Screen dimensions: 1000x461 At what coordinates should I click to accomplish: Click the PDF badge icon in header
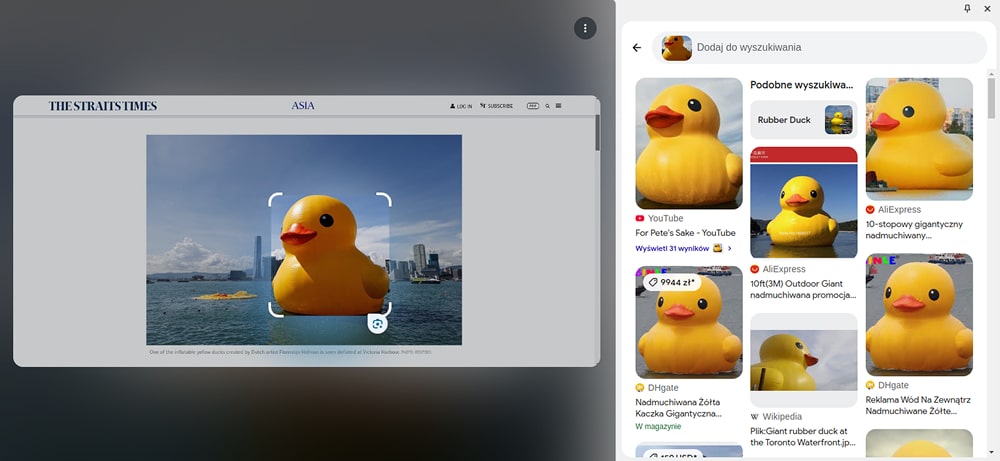532,105
